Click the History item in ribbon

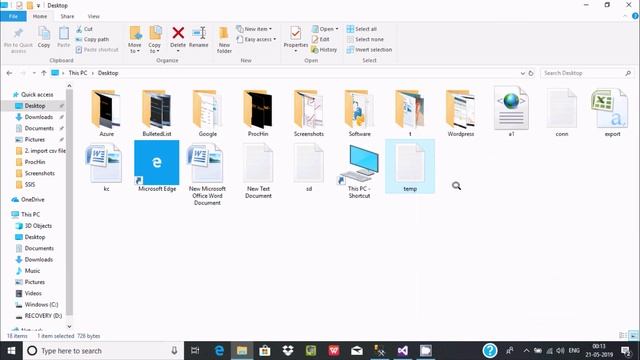tap(324, 49)
